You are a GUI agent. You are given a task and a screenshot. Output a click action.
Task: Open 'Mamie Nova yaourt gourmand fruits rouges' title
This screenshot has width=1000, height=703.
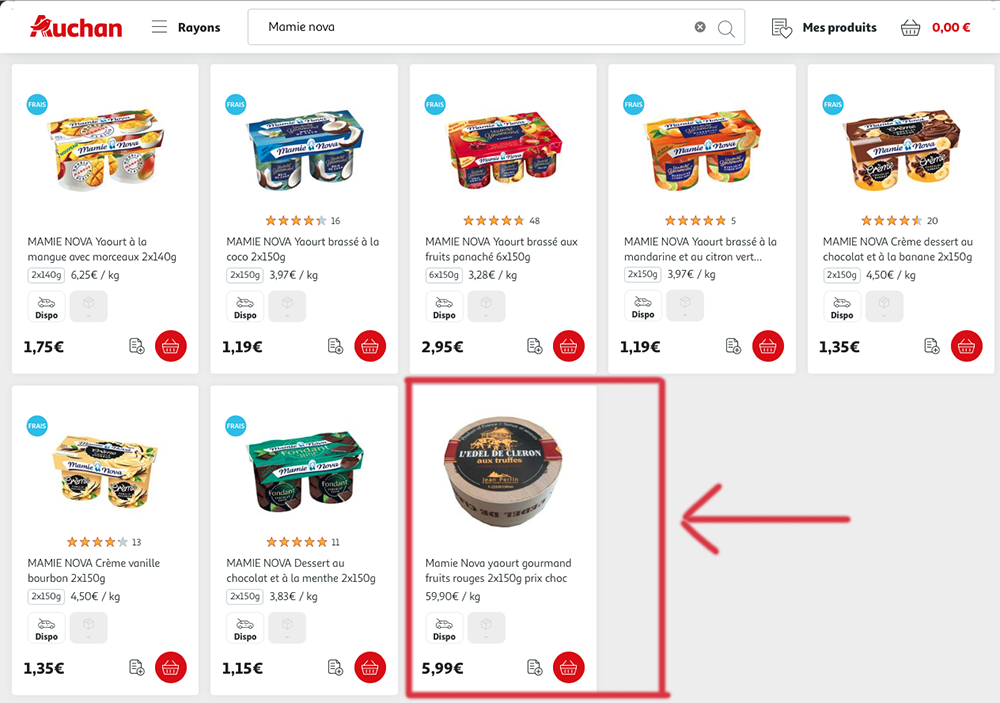coord(498,570)
